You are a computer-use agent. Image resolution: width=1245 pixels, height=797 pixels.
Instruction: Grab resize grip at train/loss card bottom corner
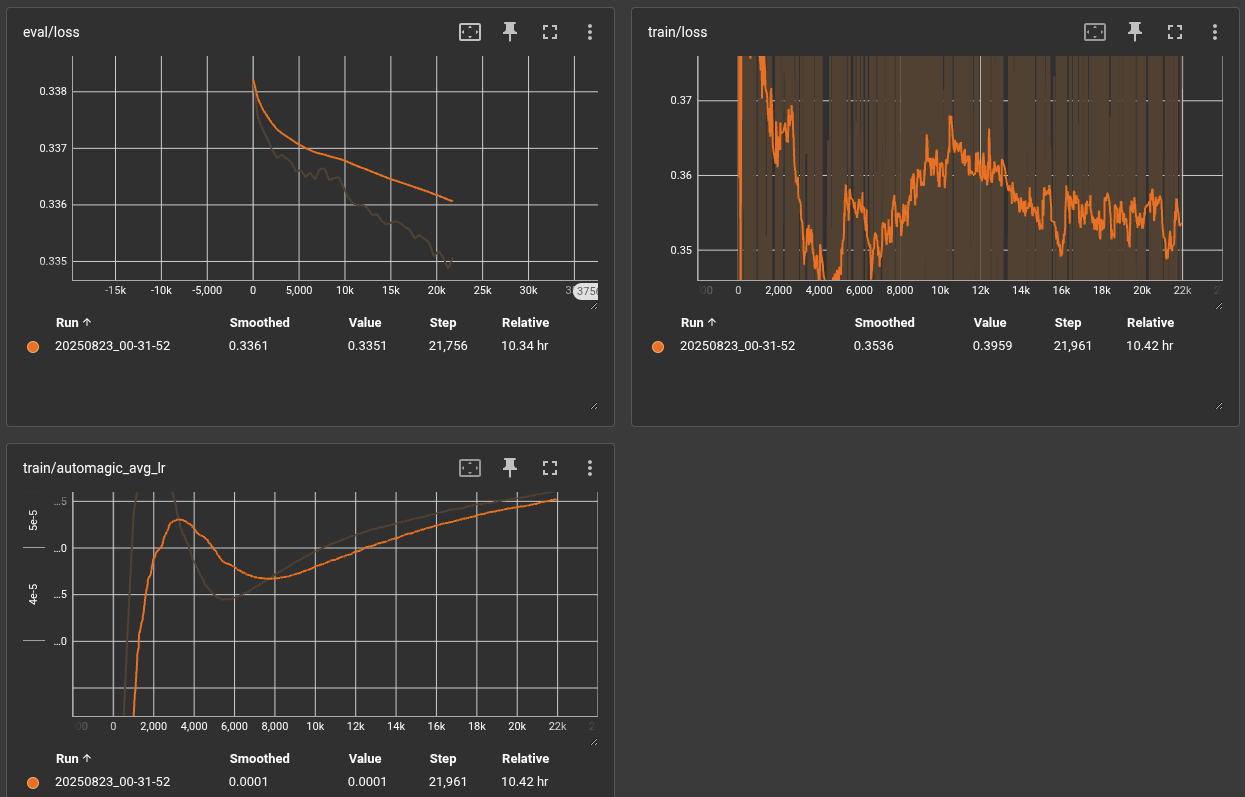pyautogui.click(x=1217, y=405)
